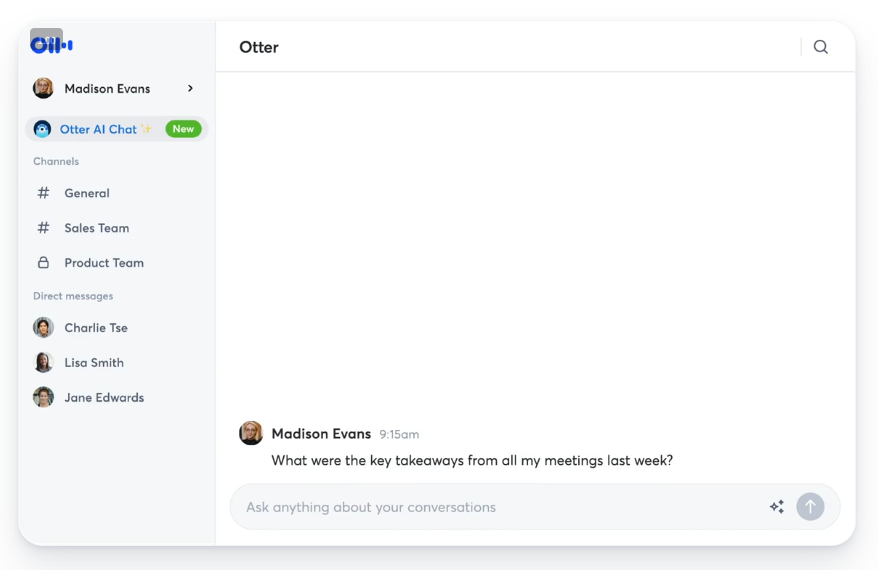Image resolution: width=878 pixels, height=570 pixels.
Task: Click the lock icon beside Product Team
Action: coord(43,263)
